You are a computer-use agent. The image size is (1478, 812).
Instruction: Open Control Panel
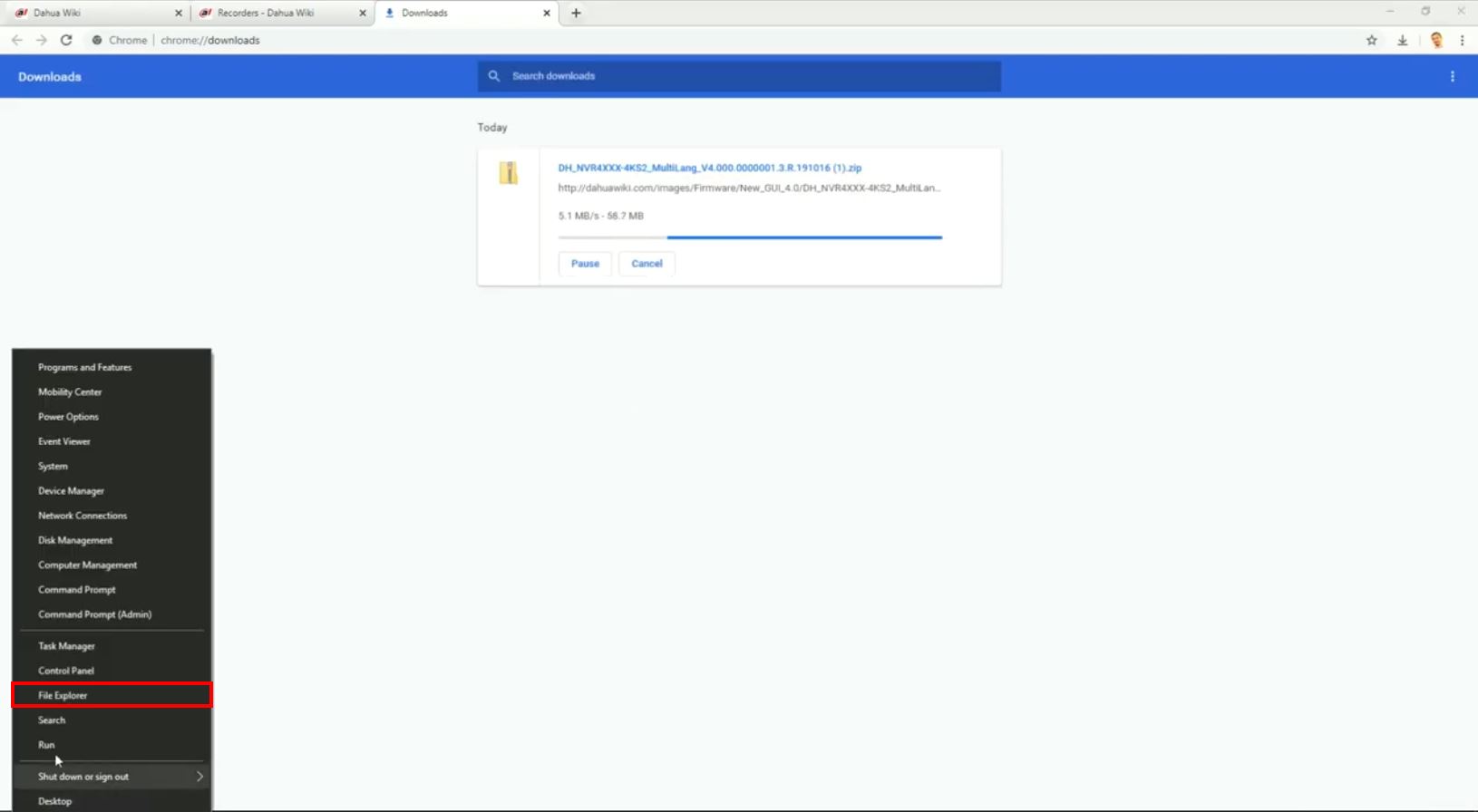[x=112, y=671]
